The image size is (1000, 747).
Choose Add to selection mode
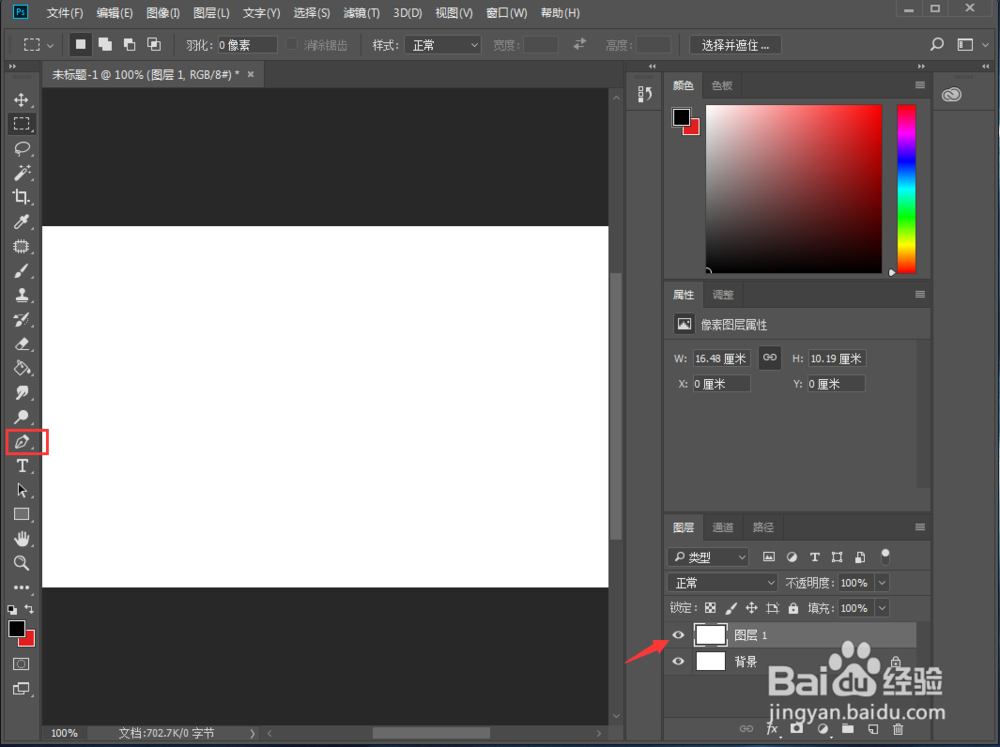(x=105, y=45)
